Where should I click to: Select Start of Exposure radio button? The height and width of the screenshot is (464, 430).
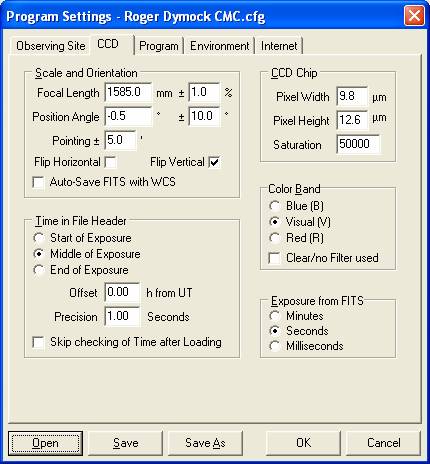tap(39, 238)
